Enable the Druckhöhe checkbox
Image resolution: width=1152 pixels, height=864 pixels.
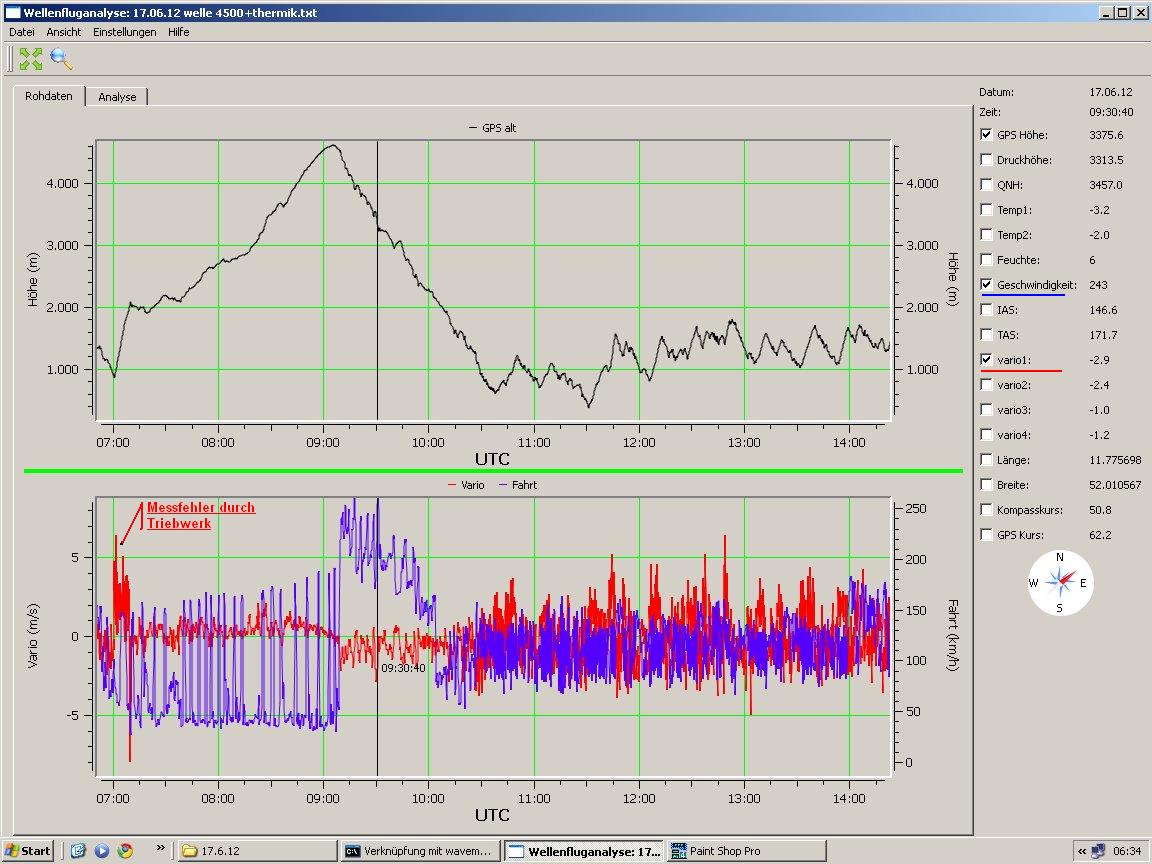pos(987,160)
